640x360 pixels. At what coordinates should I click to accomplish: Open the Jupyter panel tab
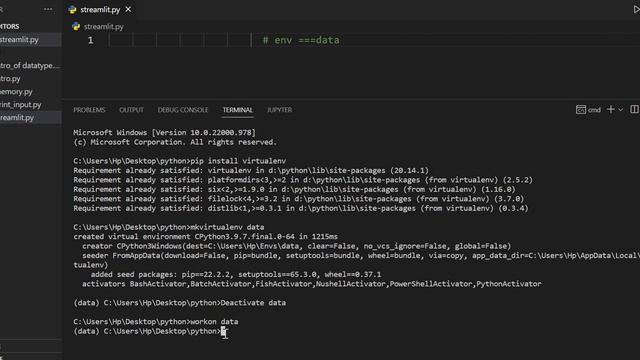[280, 110]
